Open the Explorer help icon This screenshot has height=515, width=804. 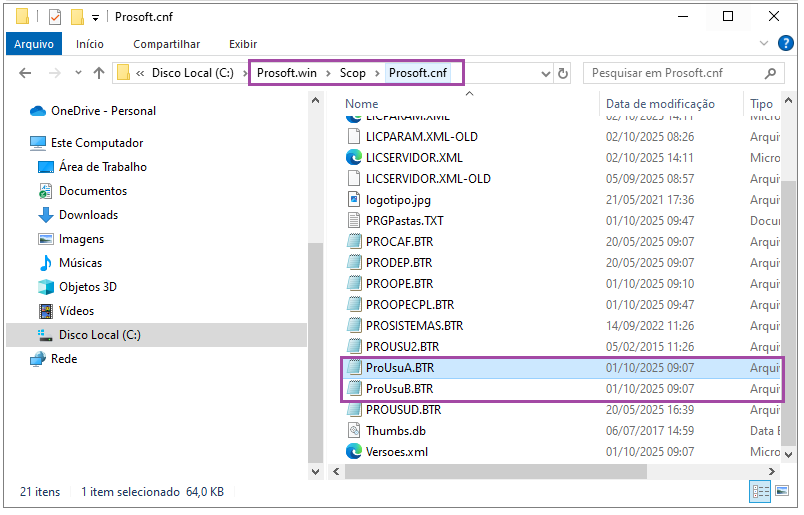click(786, 44)
